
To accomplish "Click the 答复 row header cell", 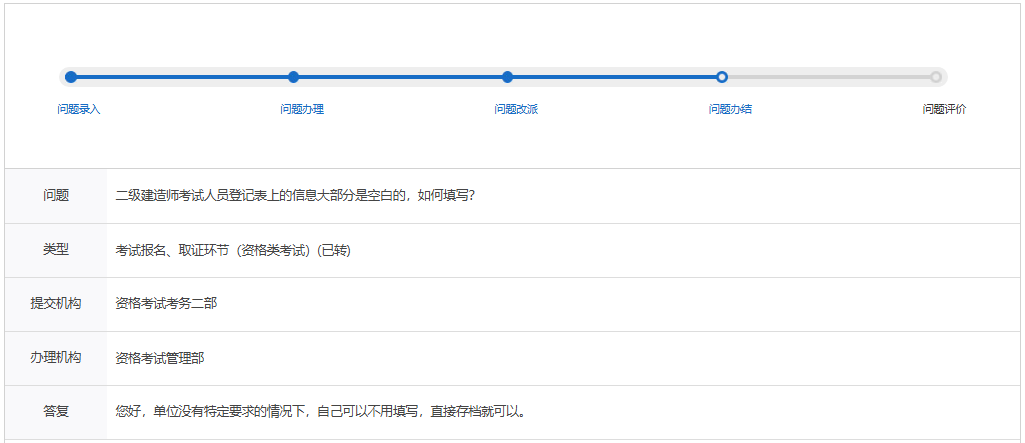I will [x=56, y=411].
